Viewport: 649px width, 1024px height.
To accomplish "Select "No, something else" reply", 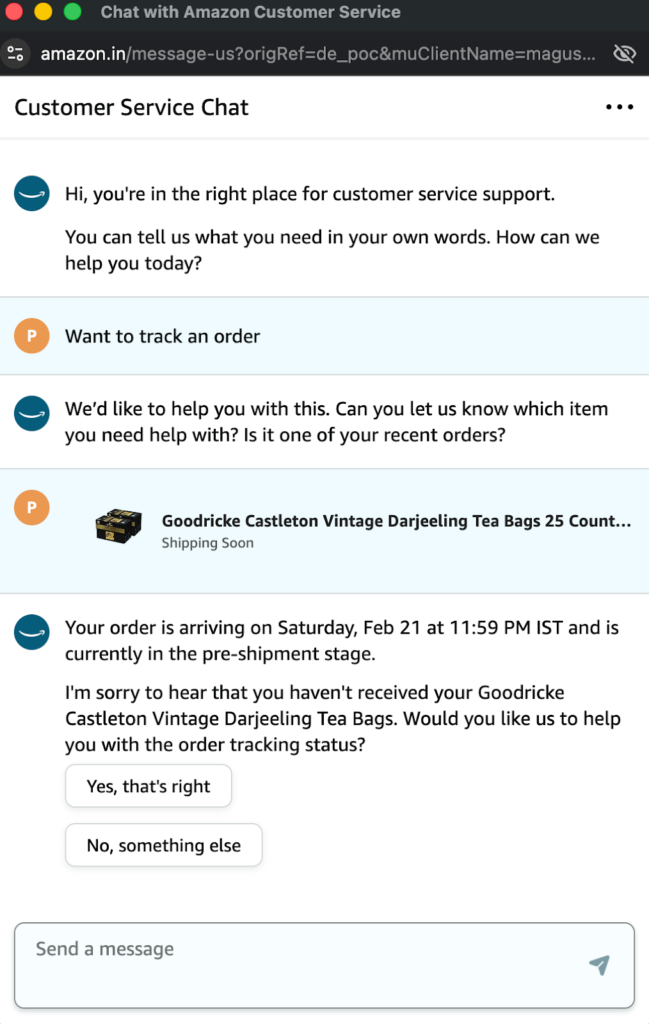I will pos(163,845).
